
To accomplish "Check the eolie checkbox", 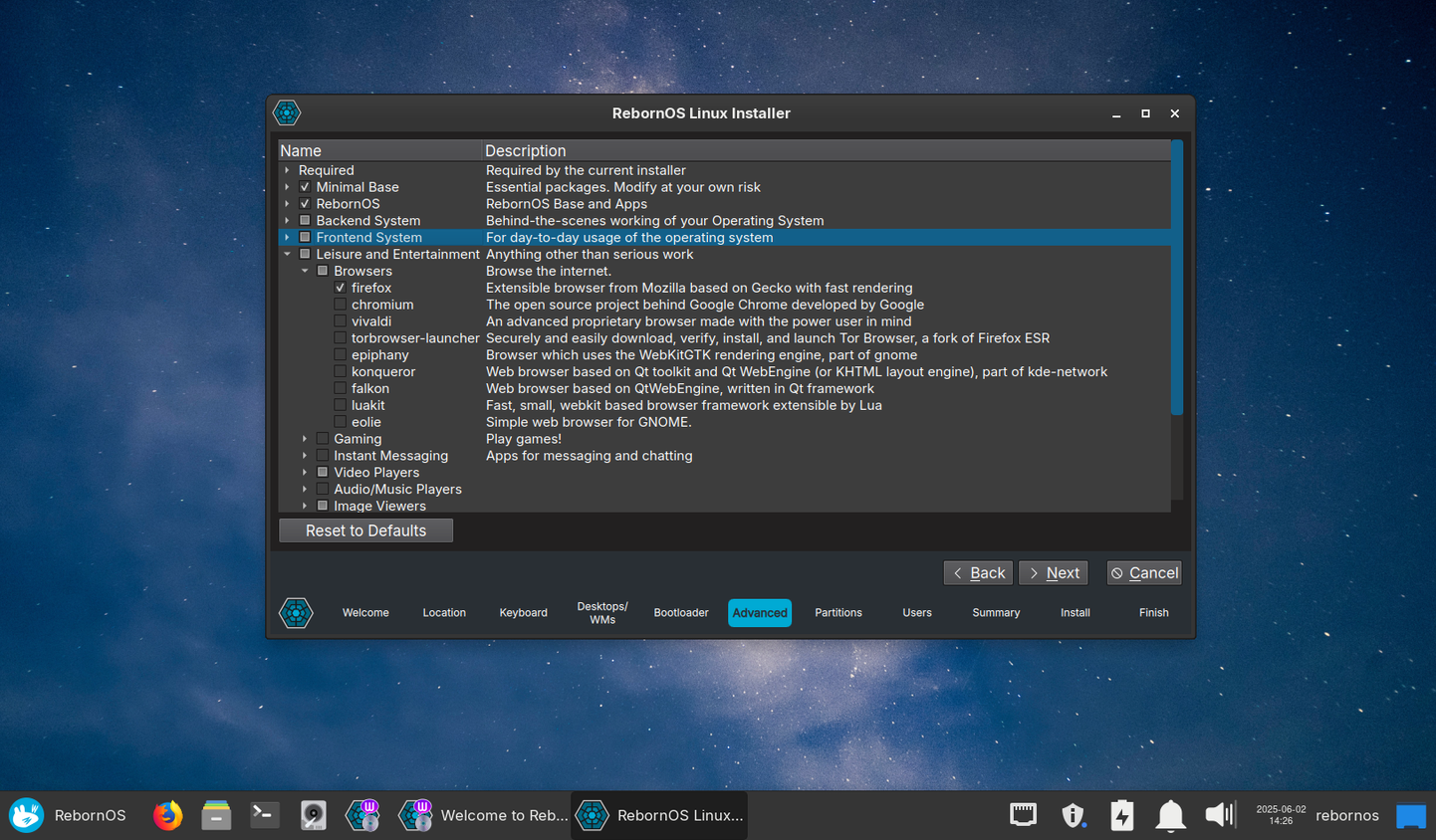I will 341,422.
